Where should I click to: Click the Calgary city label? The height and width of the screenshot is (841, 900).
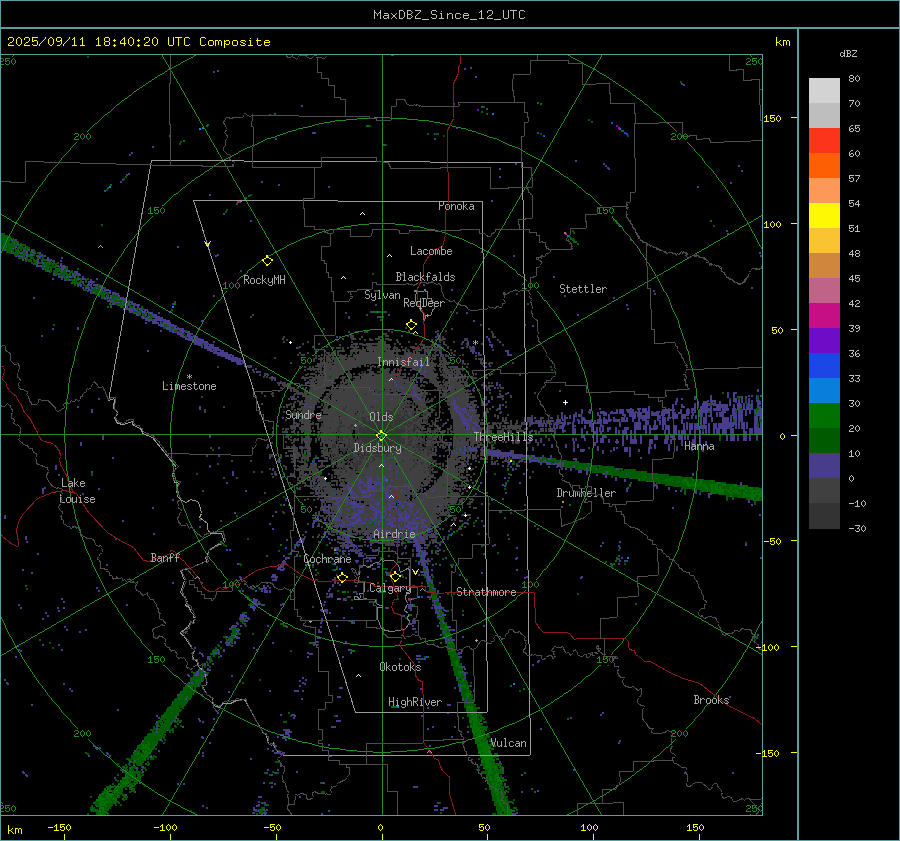tap(390, 588)
